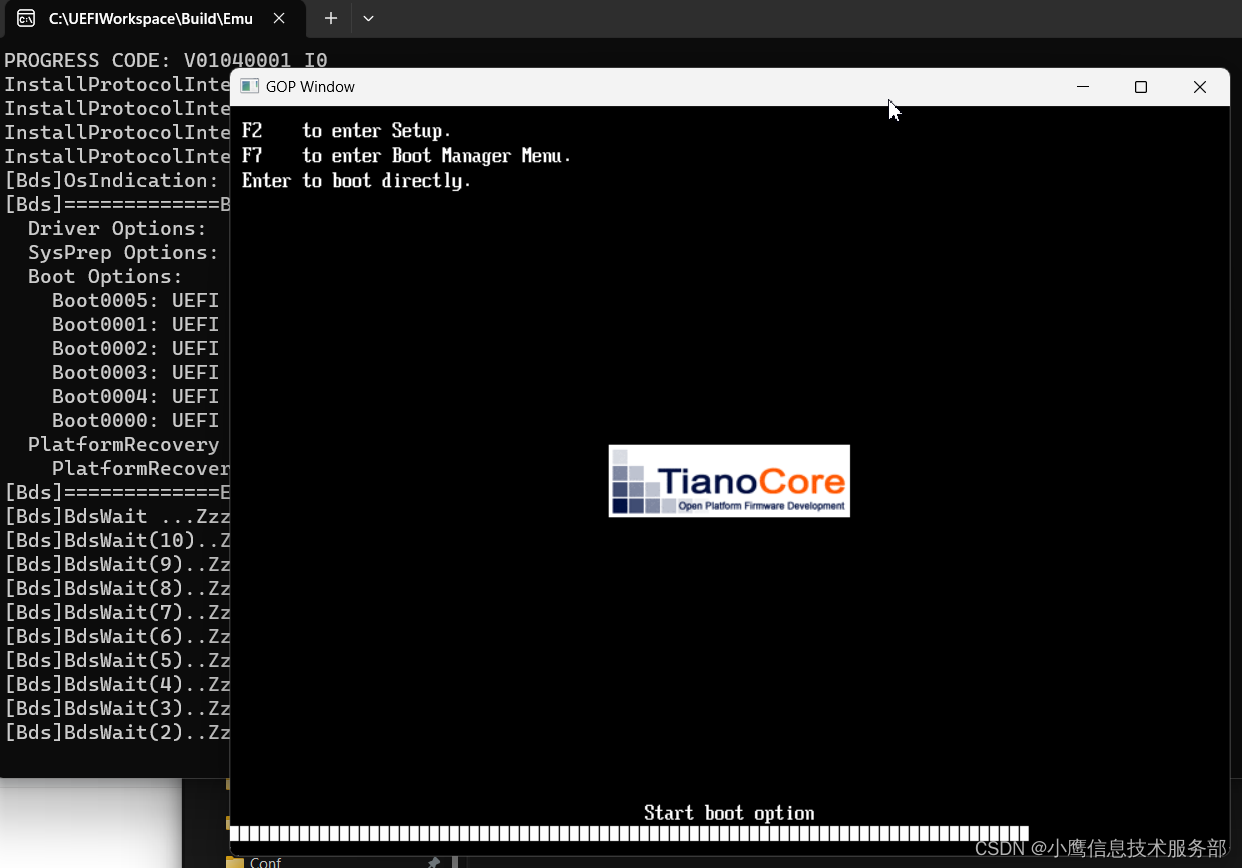Screen dimensions: 1242x868
Task: Click 'PROGRESS CODE: V01040001 I0' in terminal
Action: point(166,60)
